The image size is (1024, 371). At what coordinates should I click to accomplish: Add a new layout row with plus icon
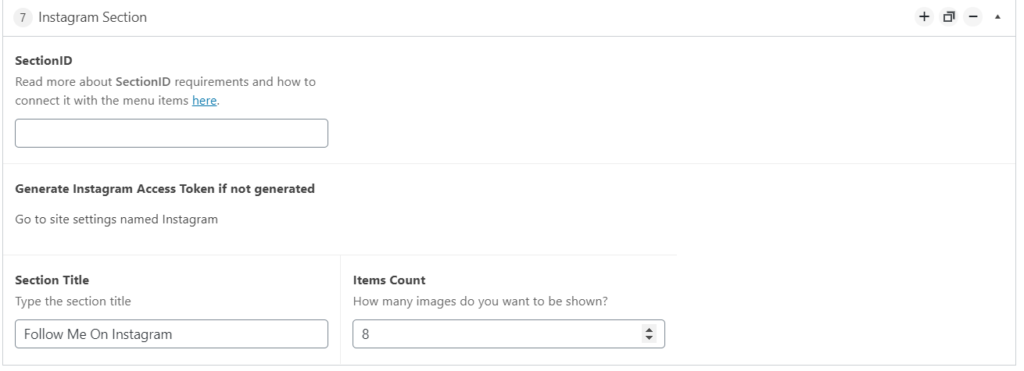coord(923,17)
